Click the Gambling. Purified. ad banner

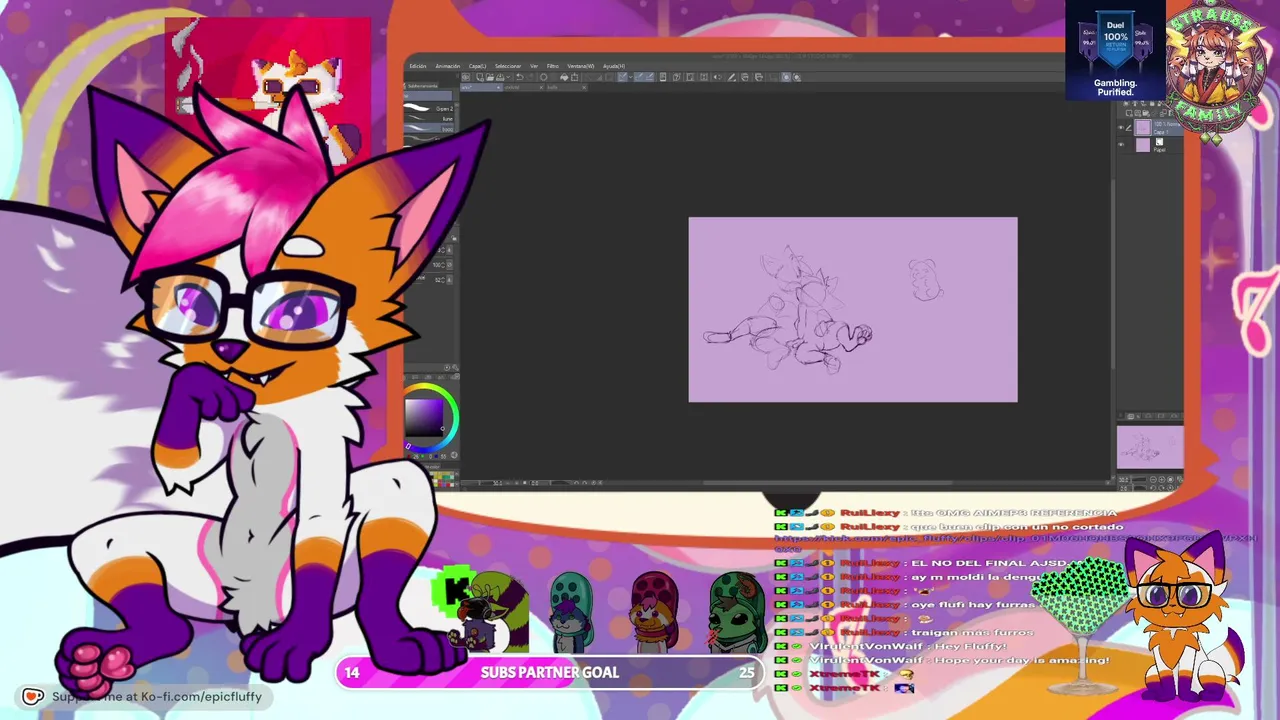1115,50
